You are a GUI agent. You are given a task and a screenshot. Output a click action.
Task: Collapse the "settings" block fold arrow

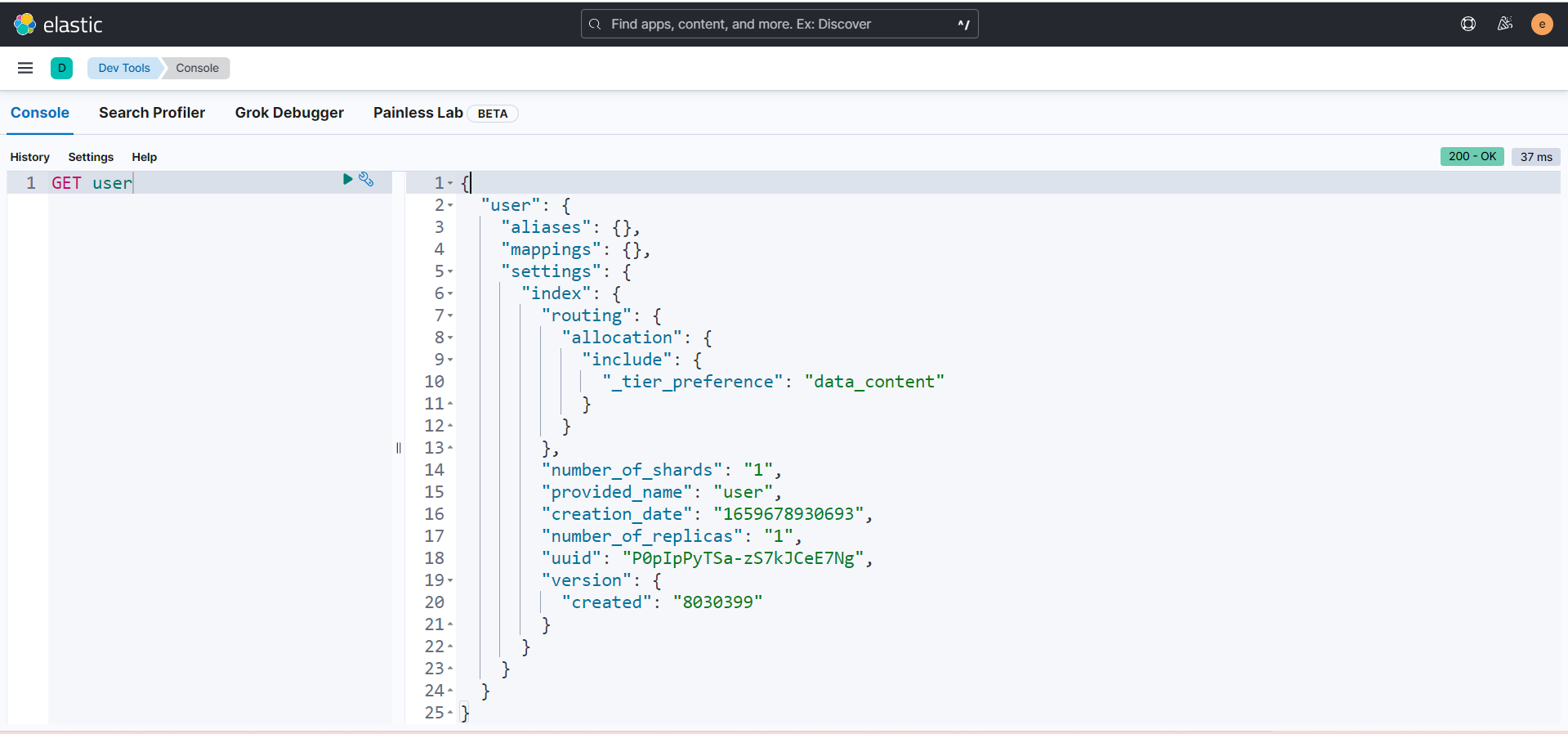(x=450, y=272)
